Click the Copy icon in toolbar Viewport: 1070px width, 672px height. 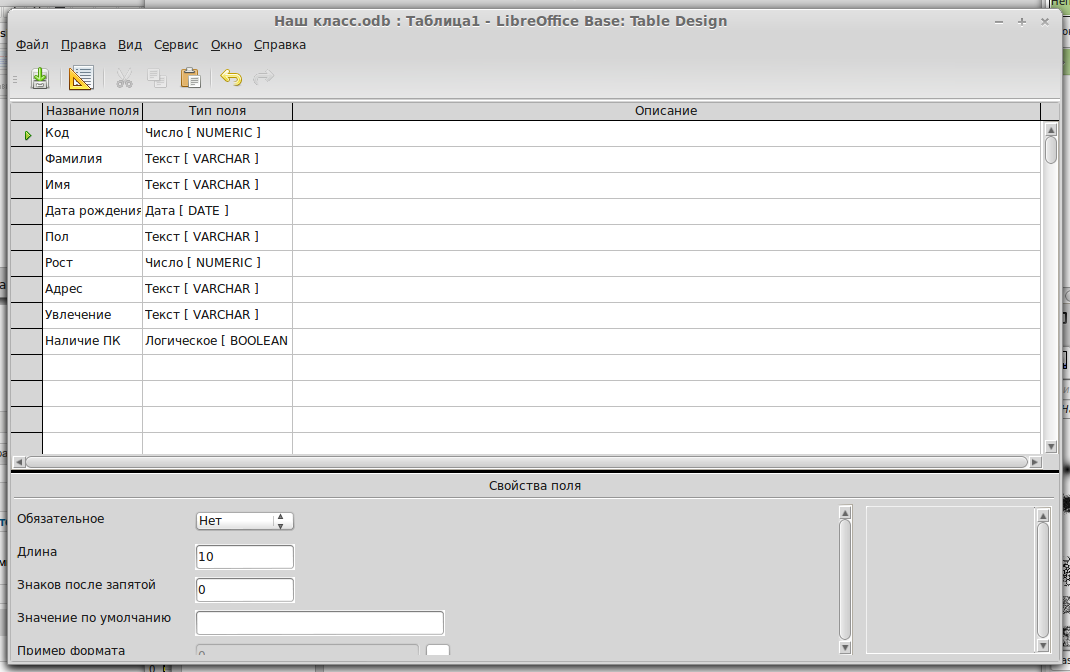tap(157, 78)
